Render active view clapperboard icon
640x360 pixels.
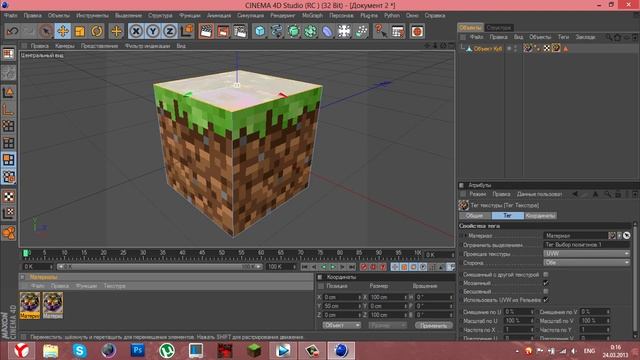(206, 31)
